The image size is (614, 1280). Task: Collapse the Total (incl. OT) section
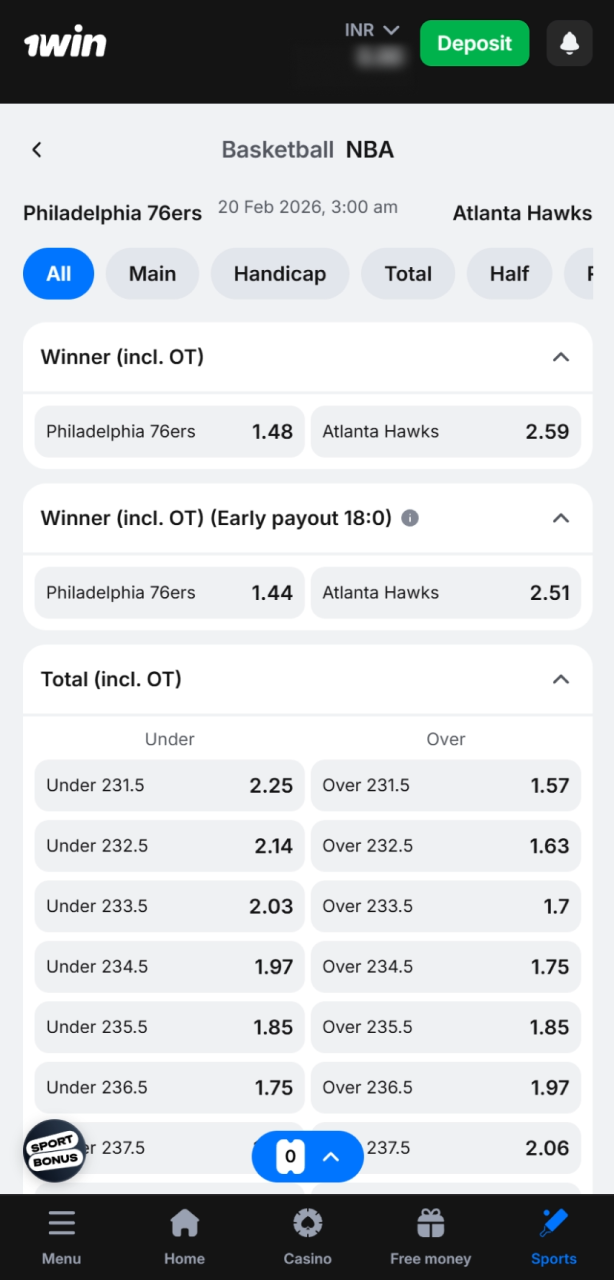point(561,679)
